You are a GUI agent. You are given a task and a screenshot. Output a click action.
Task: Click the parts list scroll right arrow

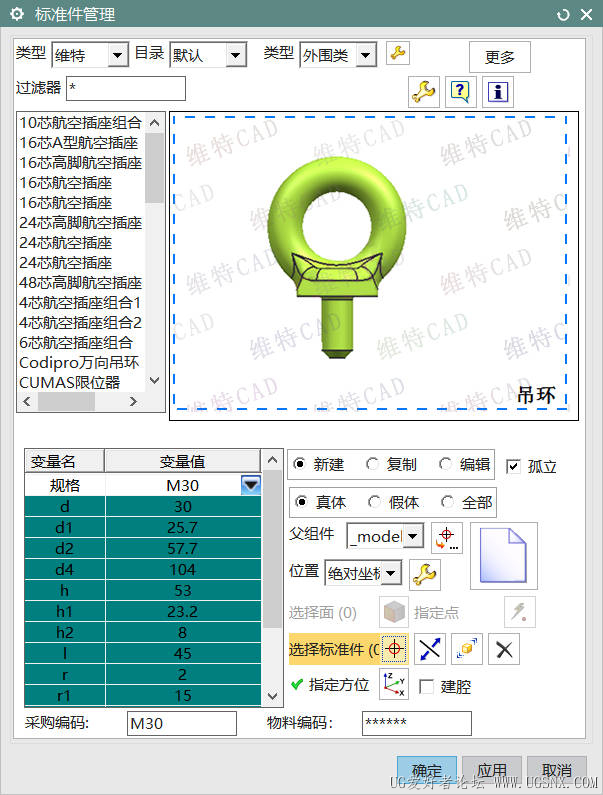pyautogui.click(x=133, y=402)
